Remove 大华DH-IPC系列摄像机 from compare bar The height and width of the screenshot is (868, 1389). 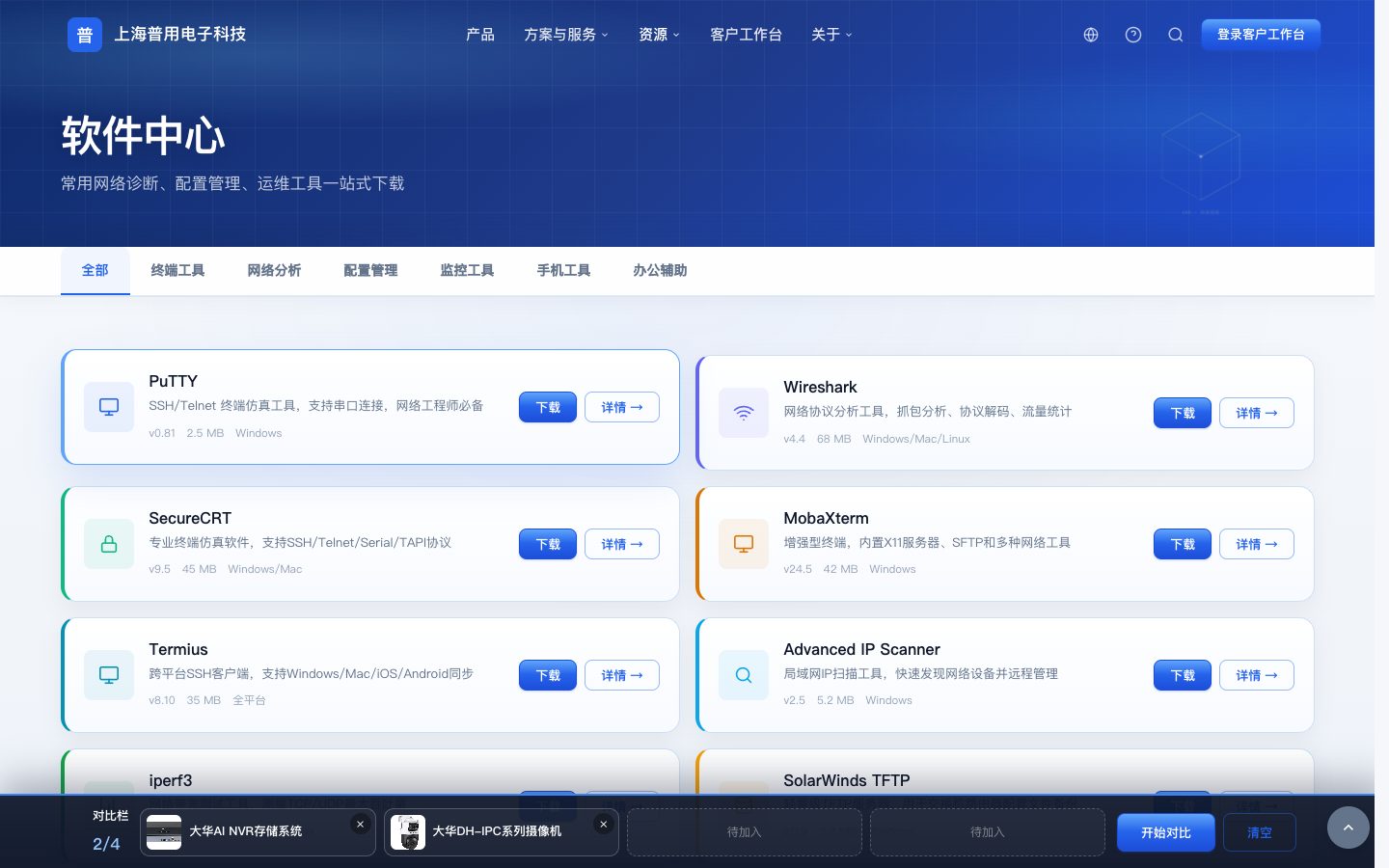click(x=603, y=824)
